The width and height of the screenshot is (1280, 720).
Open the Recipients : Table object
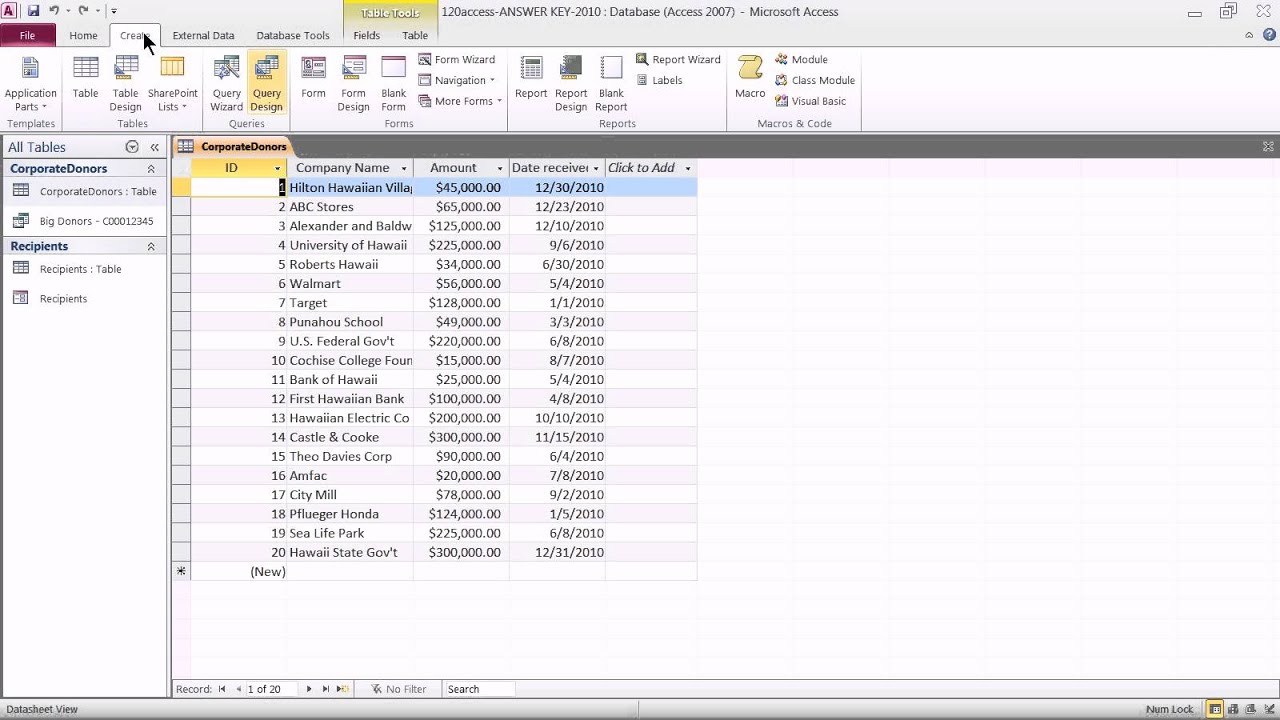click(x=86, y=269)
